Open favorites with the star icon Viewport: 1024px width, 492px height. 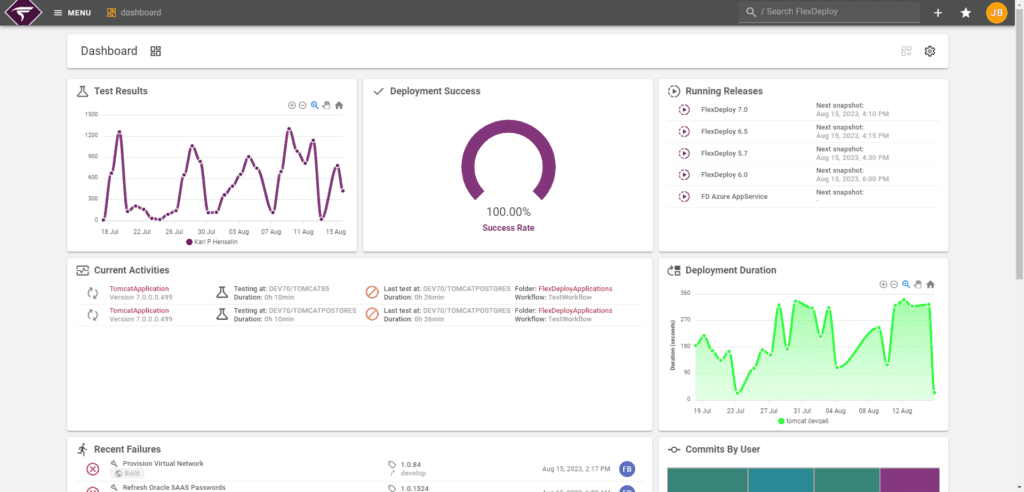tap(966, 12)
